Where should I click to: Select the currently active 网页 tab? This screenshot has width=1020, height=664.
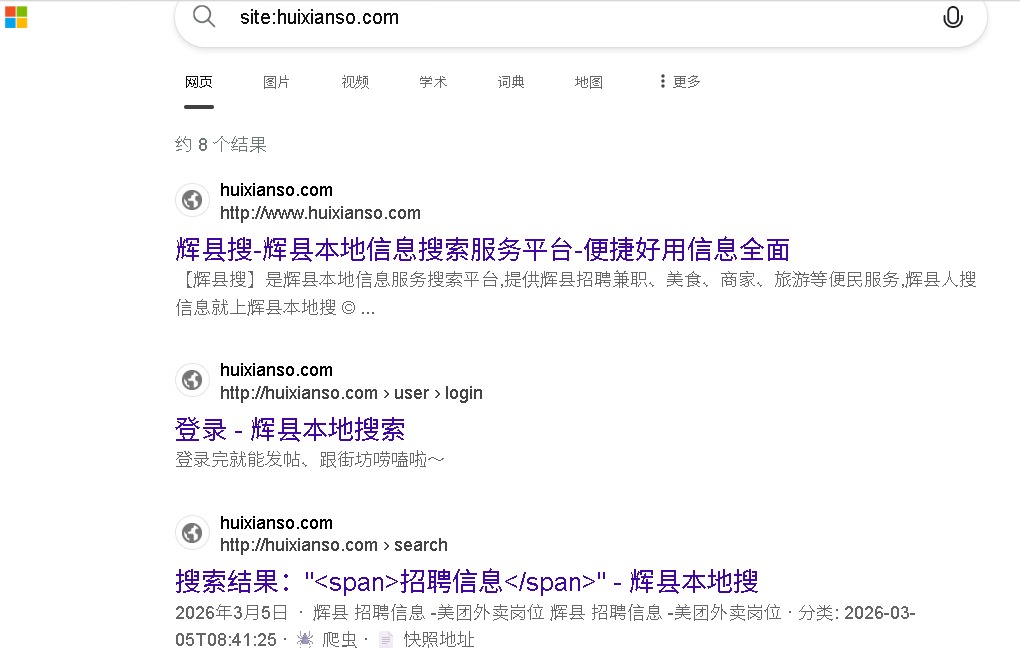[x=198, y=81]
